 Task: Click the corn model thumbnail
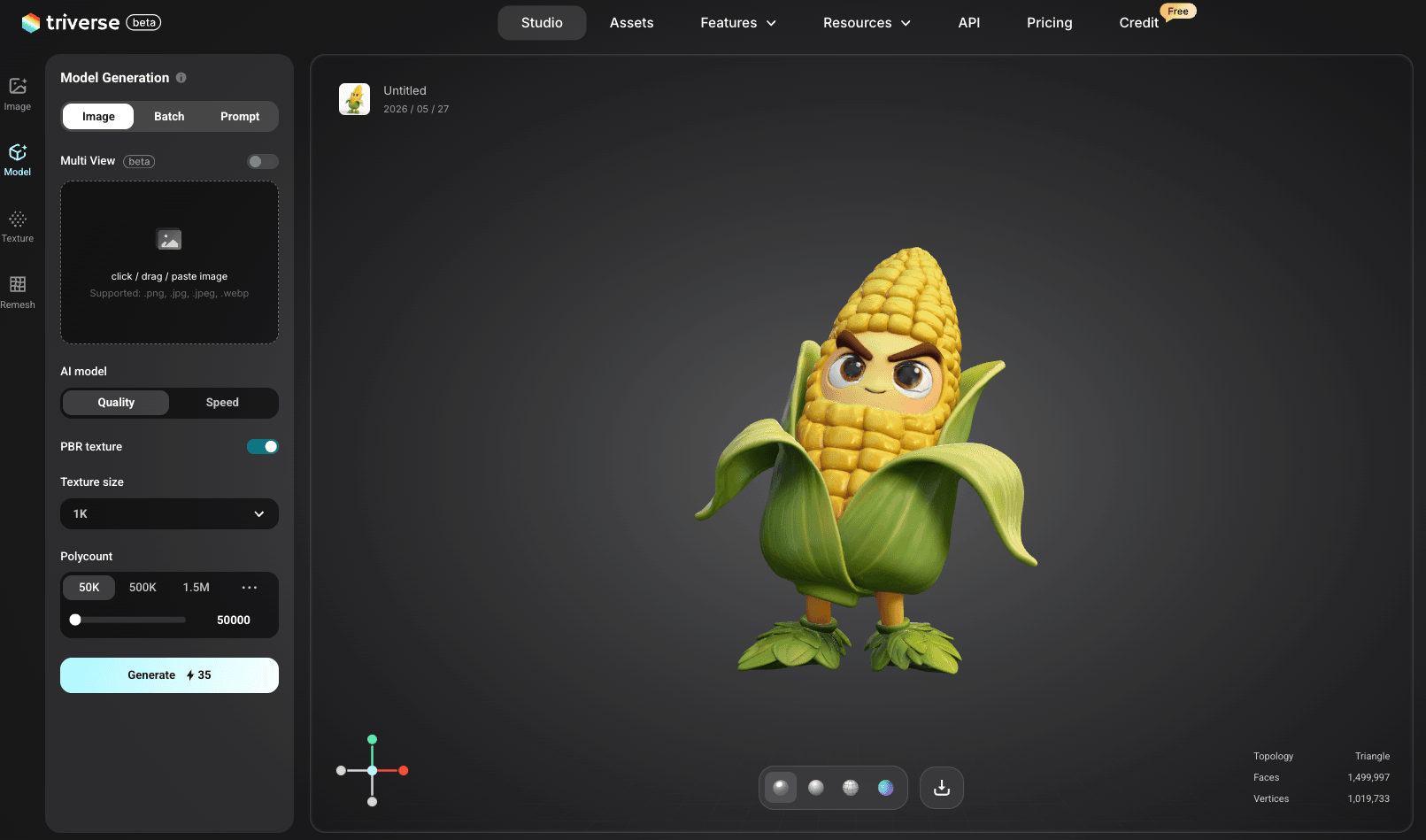pos(354,99)
